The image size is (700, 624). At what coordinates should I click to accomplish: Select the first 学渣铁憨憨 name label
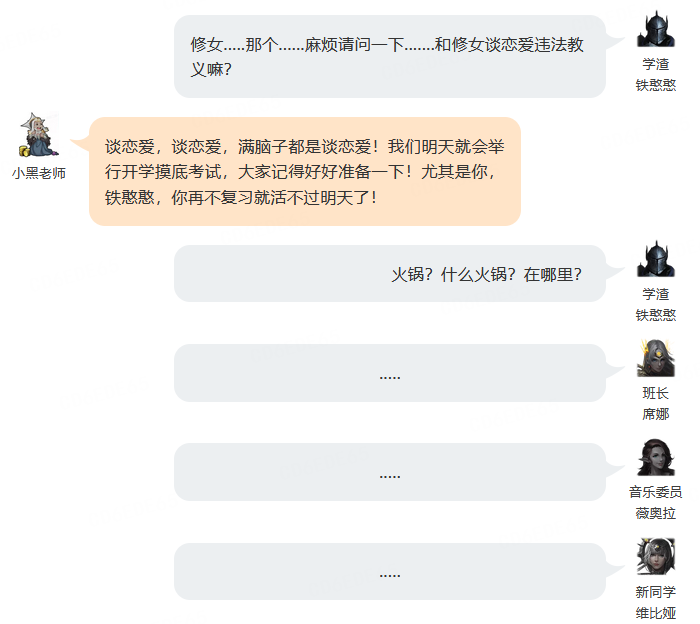tap(655, 75)
